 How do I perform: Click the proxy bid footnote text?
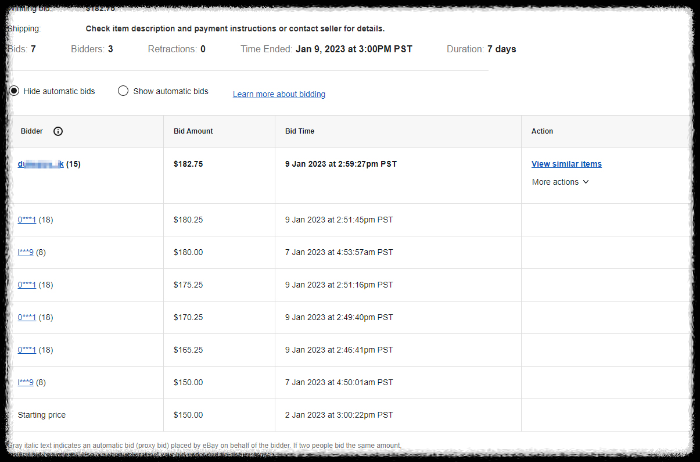coord(204,445)
